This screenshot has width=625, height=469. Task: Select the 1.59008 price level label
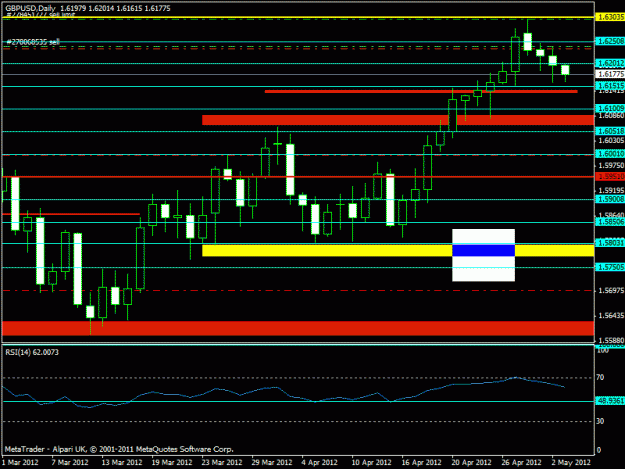[x=610, y=199]
